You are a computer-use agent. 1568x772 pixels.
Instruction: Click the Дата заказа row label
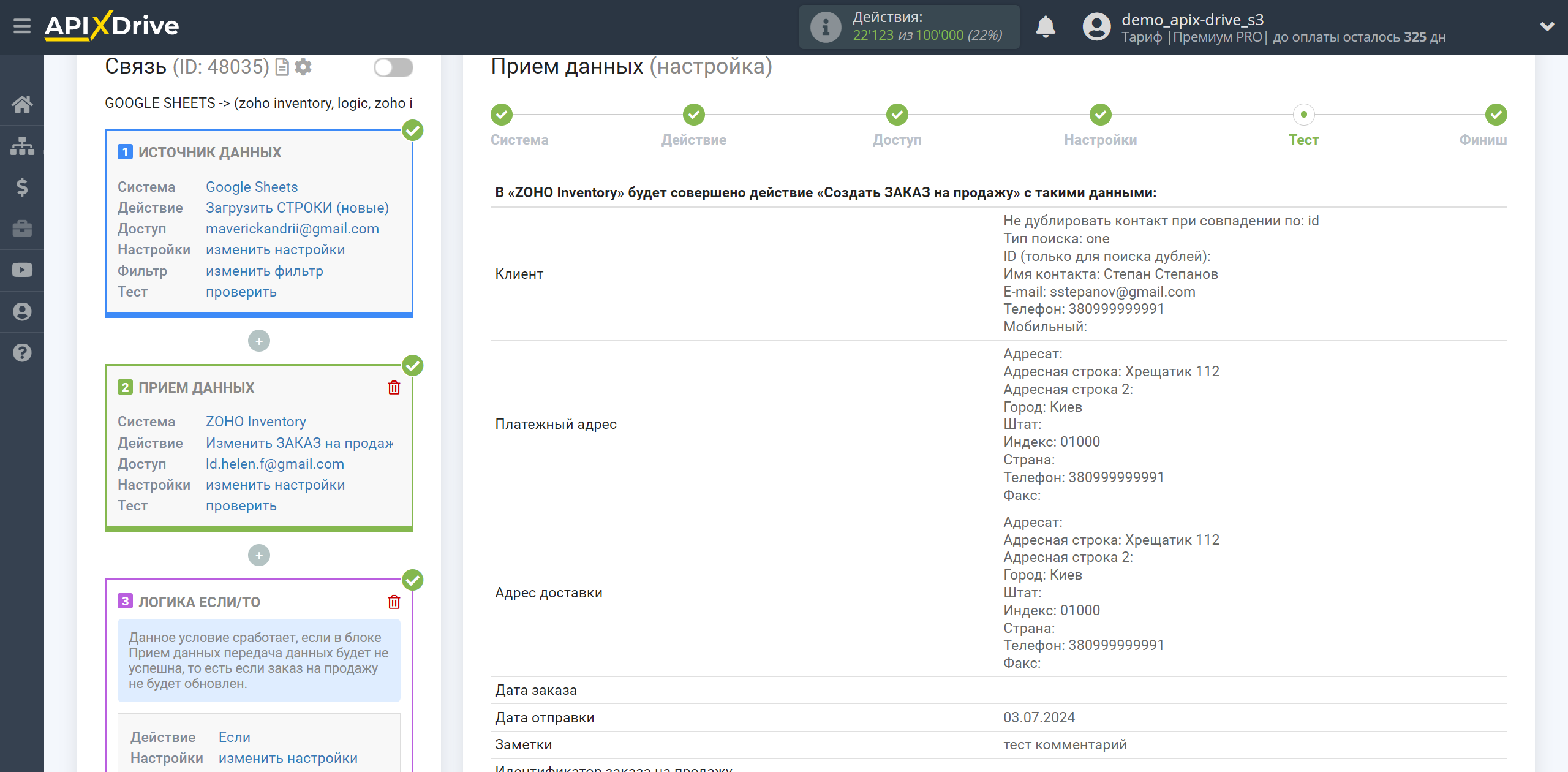pyautogui.click(x=536, y=690)
